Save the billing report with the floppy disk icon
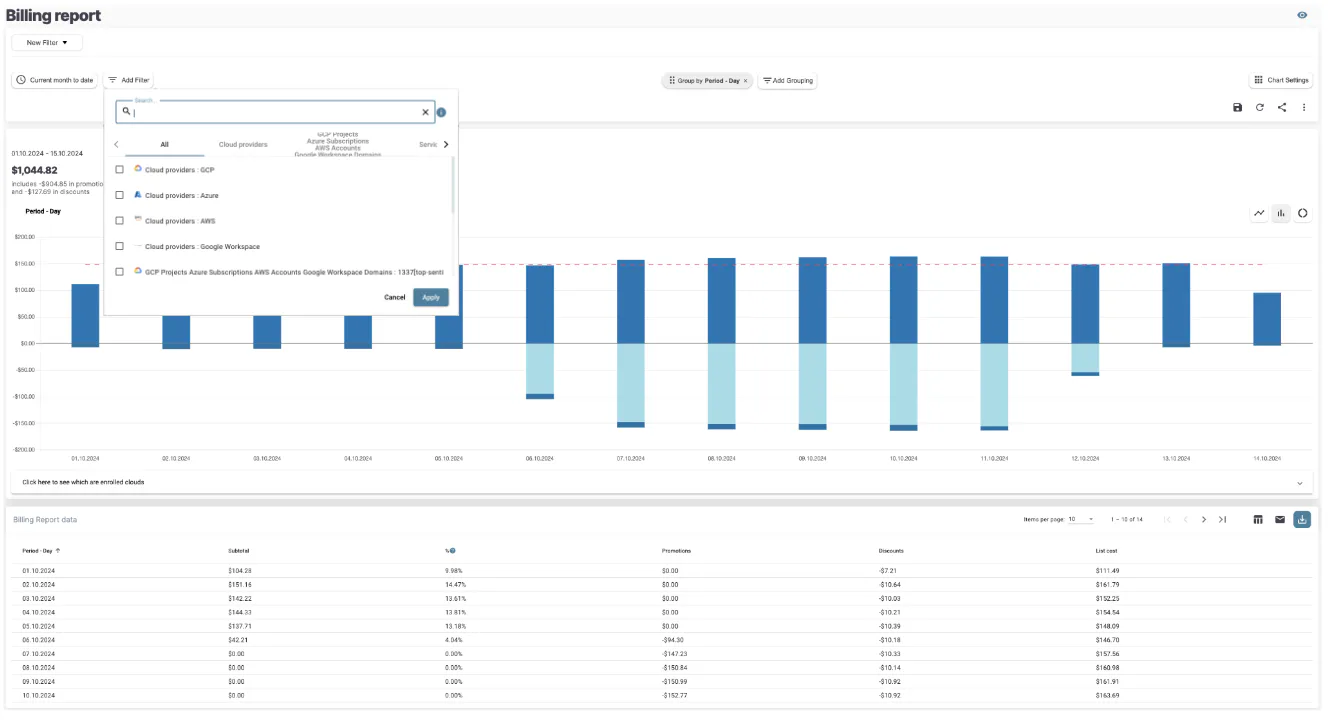 (x=1237, y=107)
